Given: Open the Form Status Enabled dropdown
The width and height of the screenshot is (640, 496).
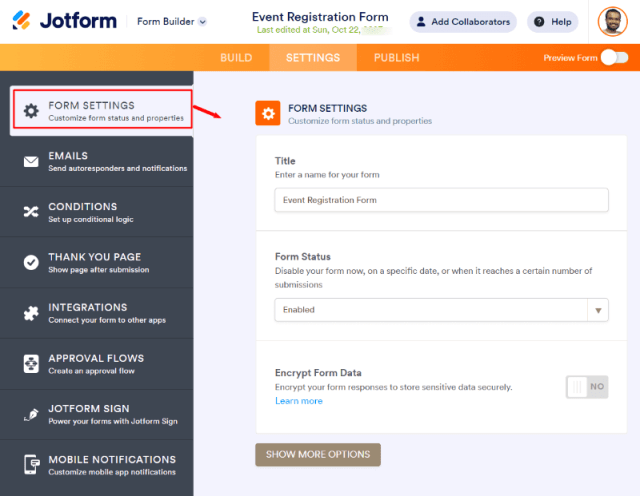Looking at the screenshot, I should point(442,310).
